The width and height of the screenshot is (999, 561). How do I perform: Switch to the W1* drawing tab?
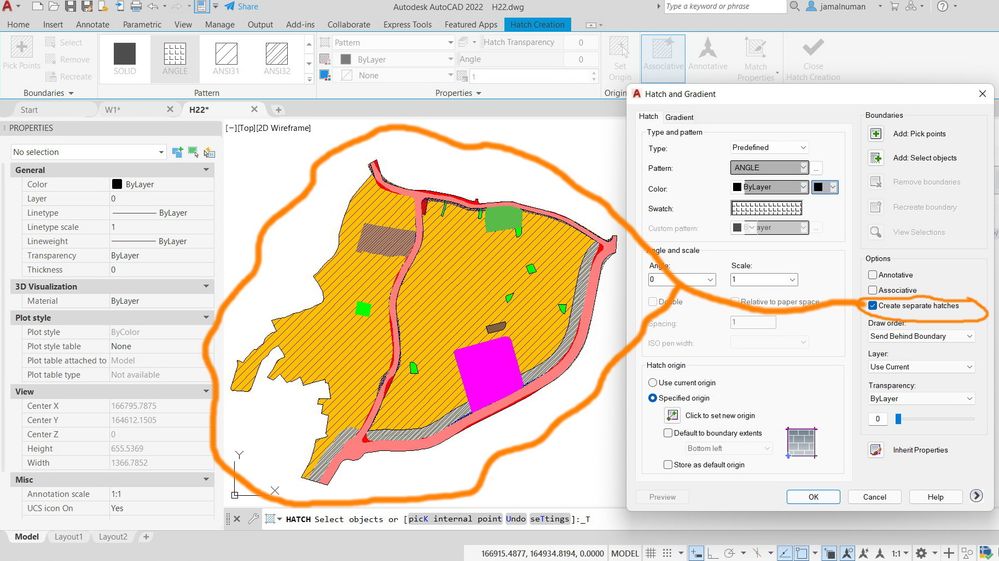point(113,110)
